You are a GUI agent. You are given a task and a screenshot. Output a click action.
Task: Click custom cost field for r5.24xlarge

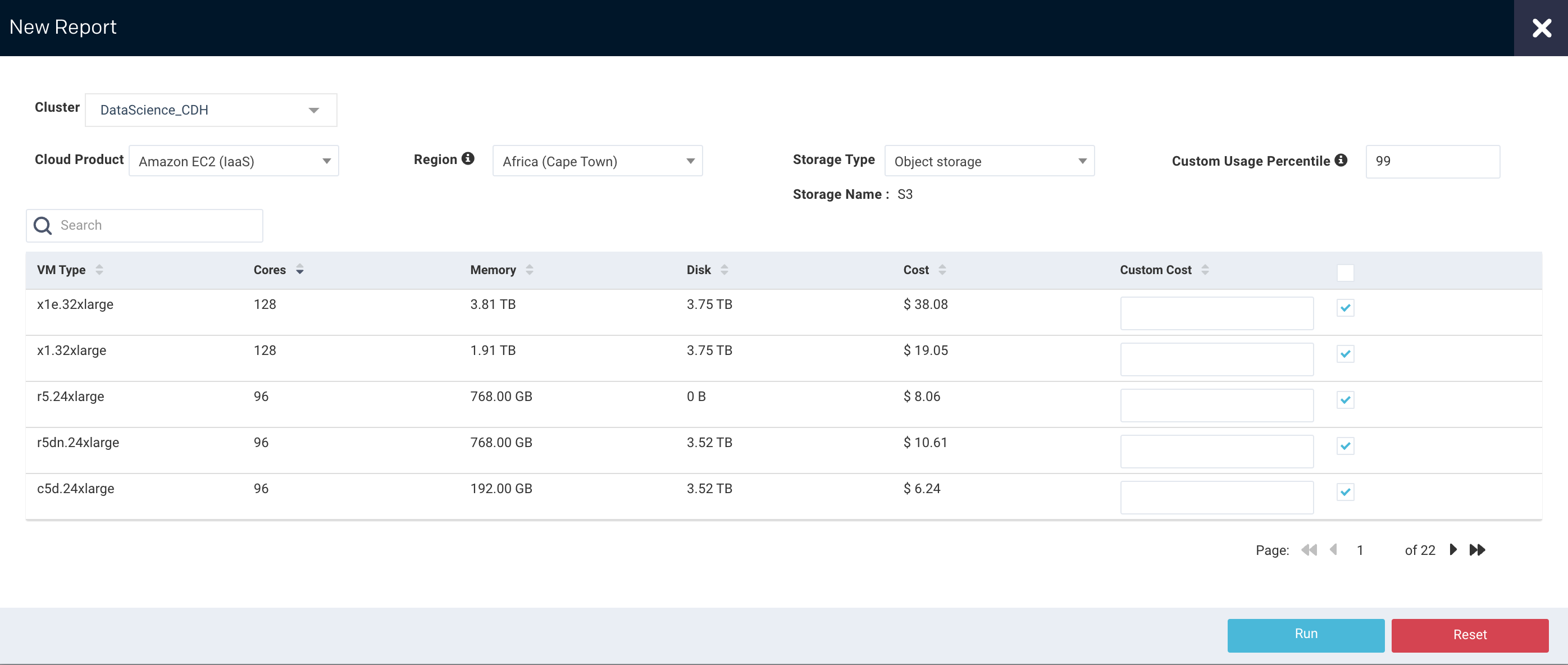(x=1217, y=406)
